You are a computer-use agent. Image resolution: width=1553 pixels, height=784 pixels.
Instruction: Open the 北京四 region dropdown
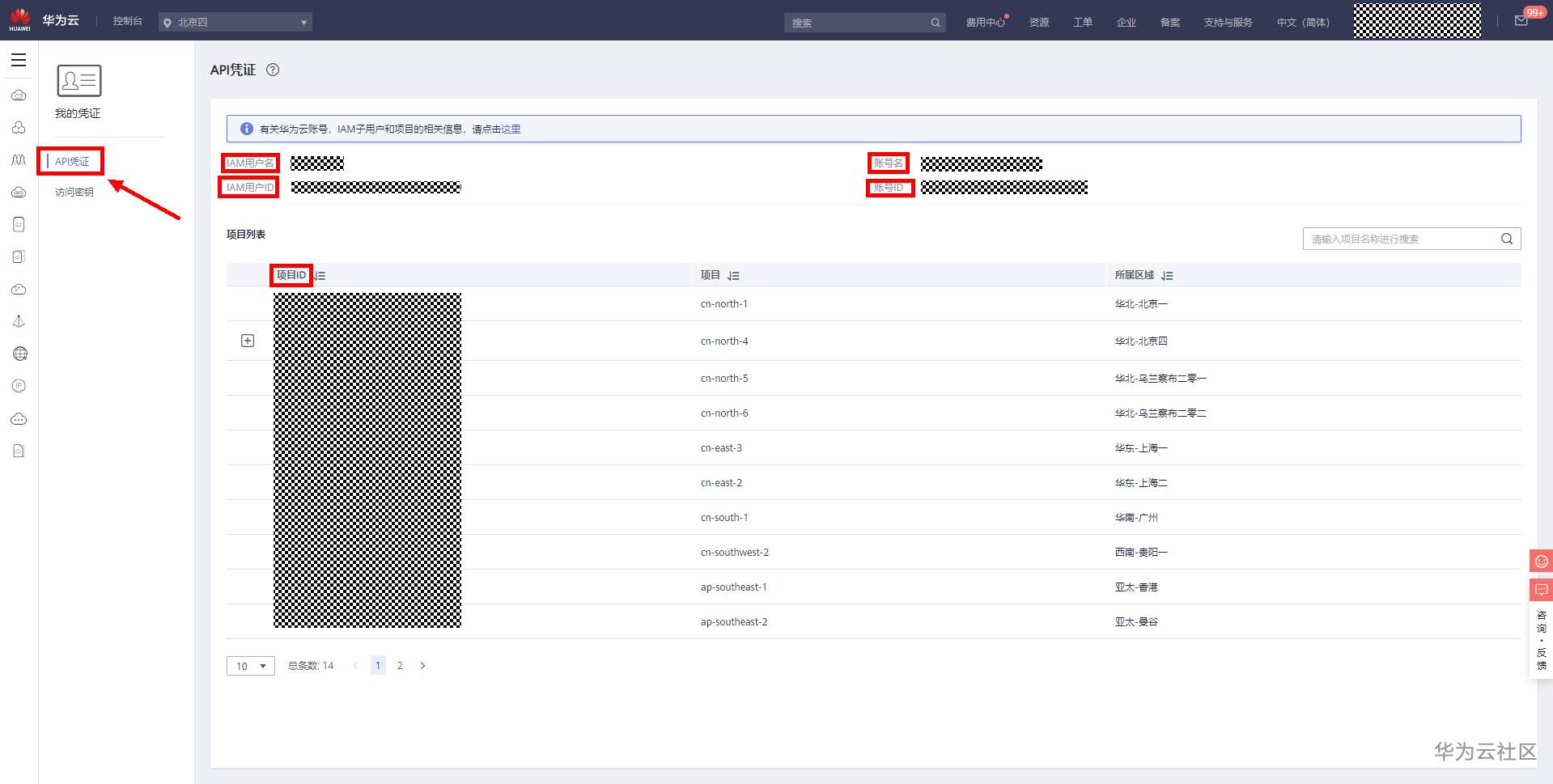click(x=235, y=23)
